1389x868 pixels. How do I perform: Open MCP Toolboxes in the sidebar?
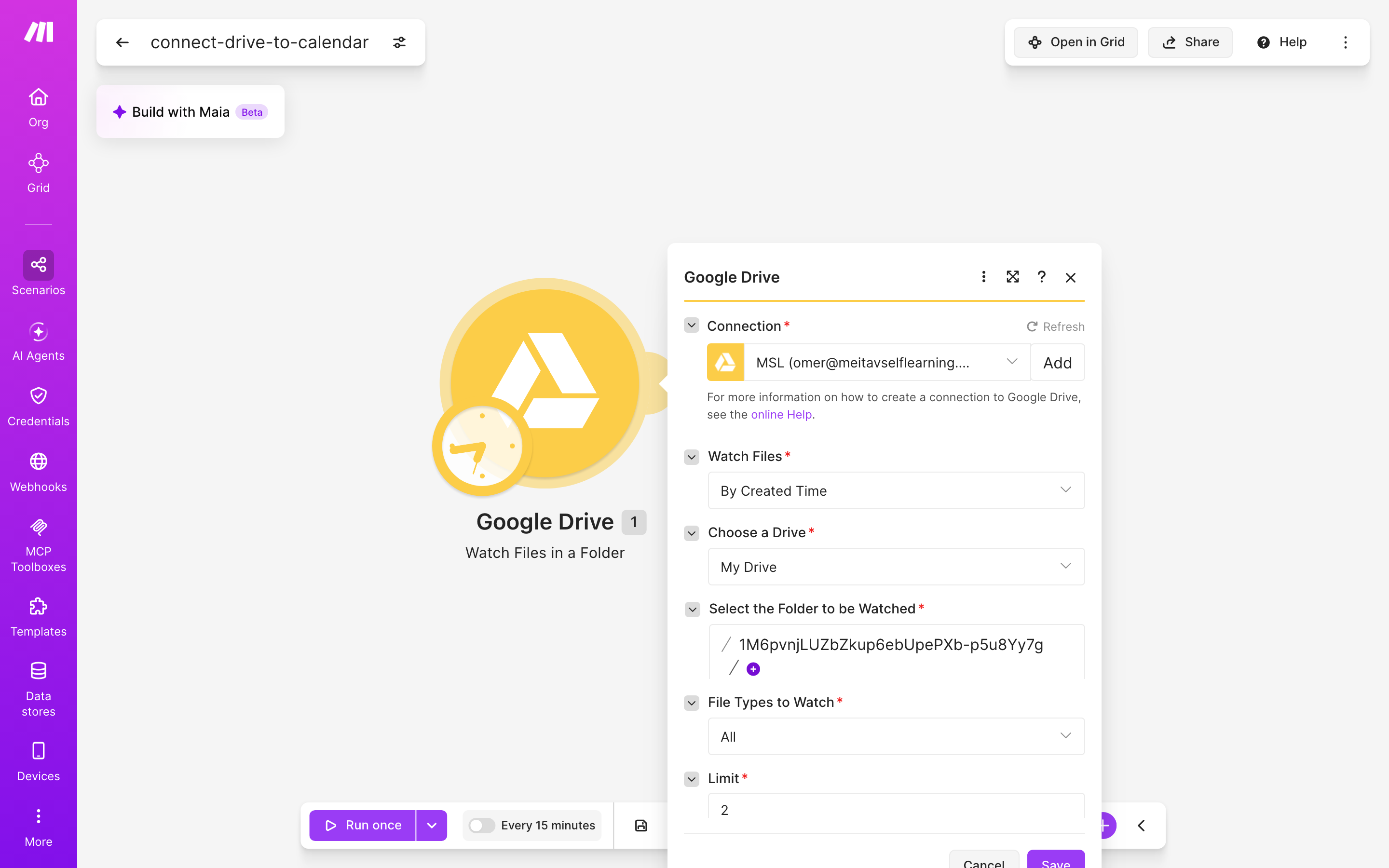[x=39, y=545]
